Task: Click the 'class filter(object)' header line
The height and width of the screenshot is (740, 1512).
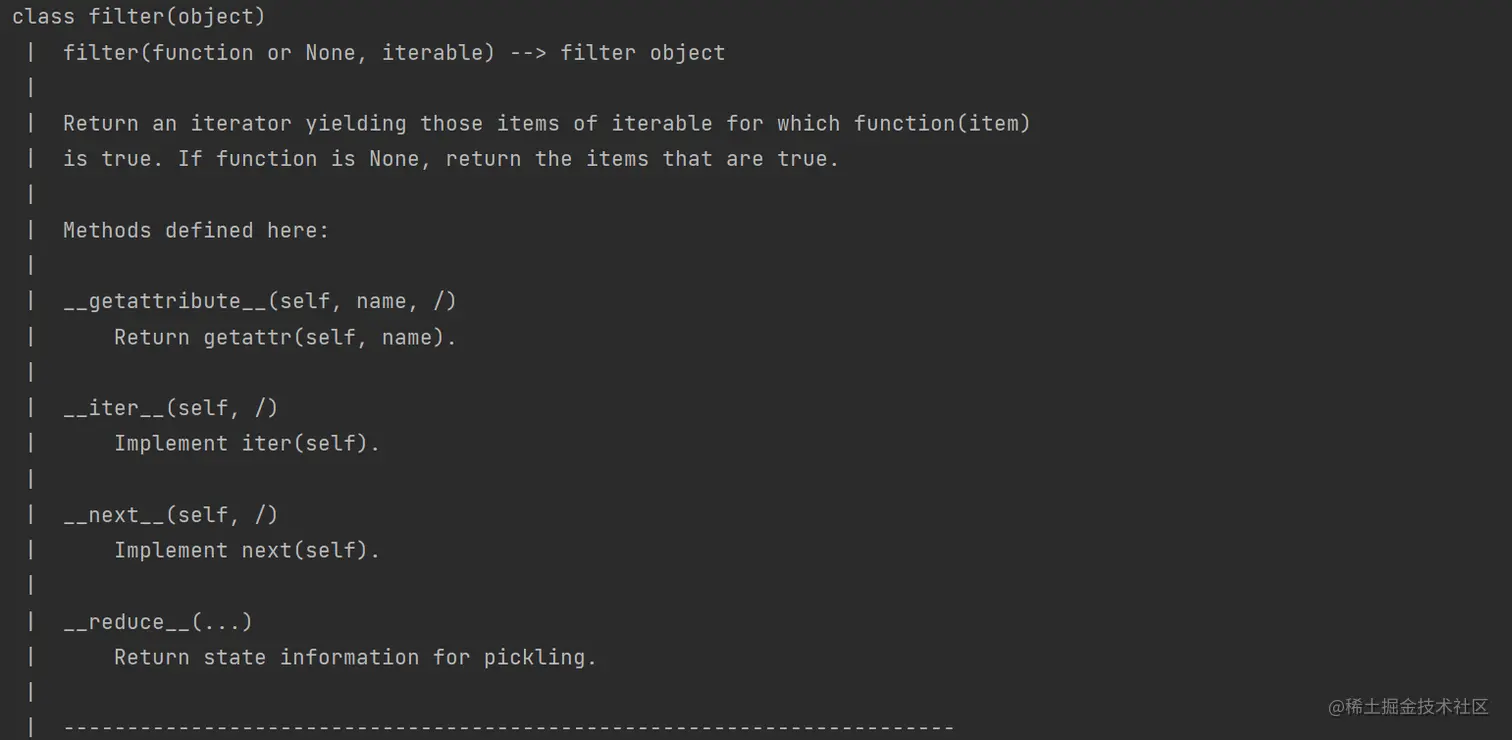Action: click(x=139, y=17)
